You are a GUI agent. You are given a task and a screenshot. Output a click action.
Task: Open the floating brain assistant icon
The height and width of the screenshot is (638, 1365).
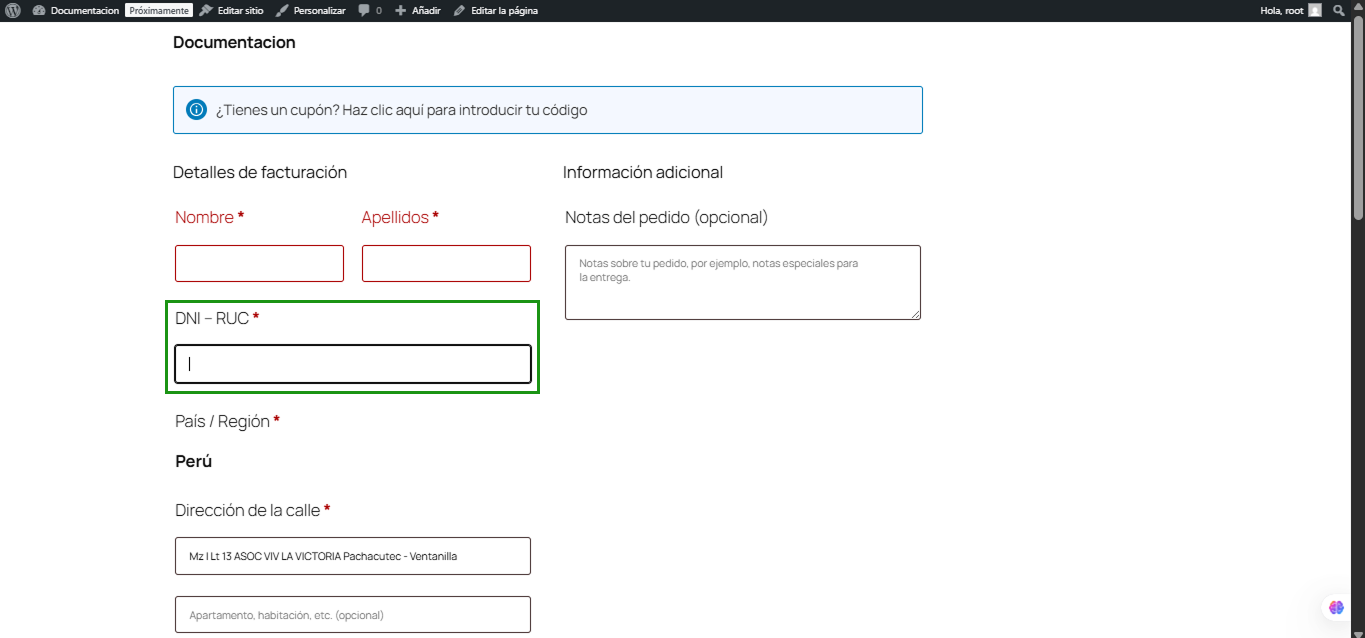tap(1336, 607)
